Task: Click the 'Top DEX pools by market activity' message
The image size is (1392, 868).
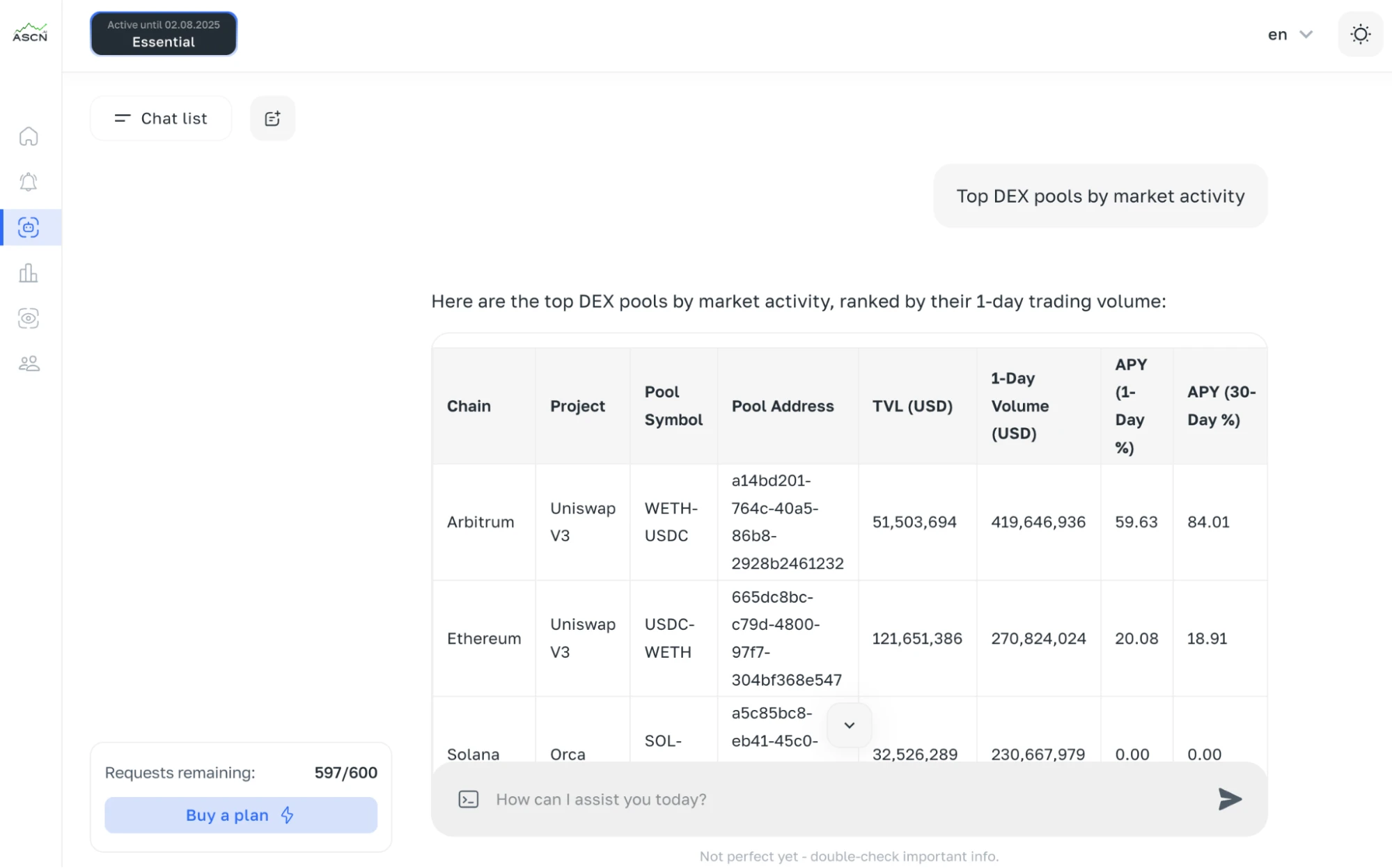Action: tap(1100, 196)
